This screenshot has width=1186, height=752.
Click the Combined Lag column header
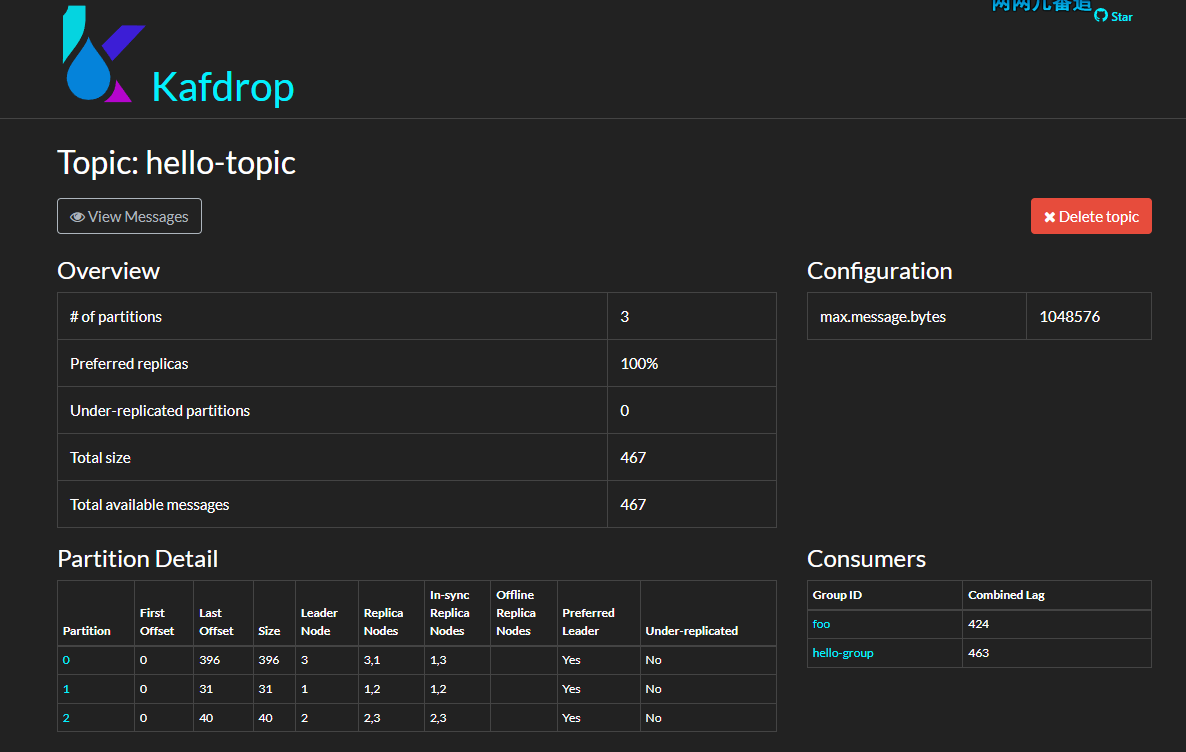(x=1006, y=595)
